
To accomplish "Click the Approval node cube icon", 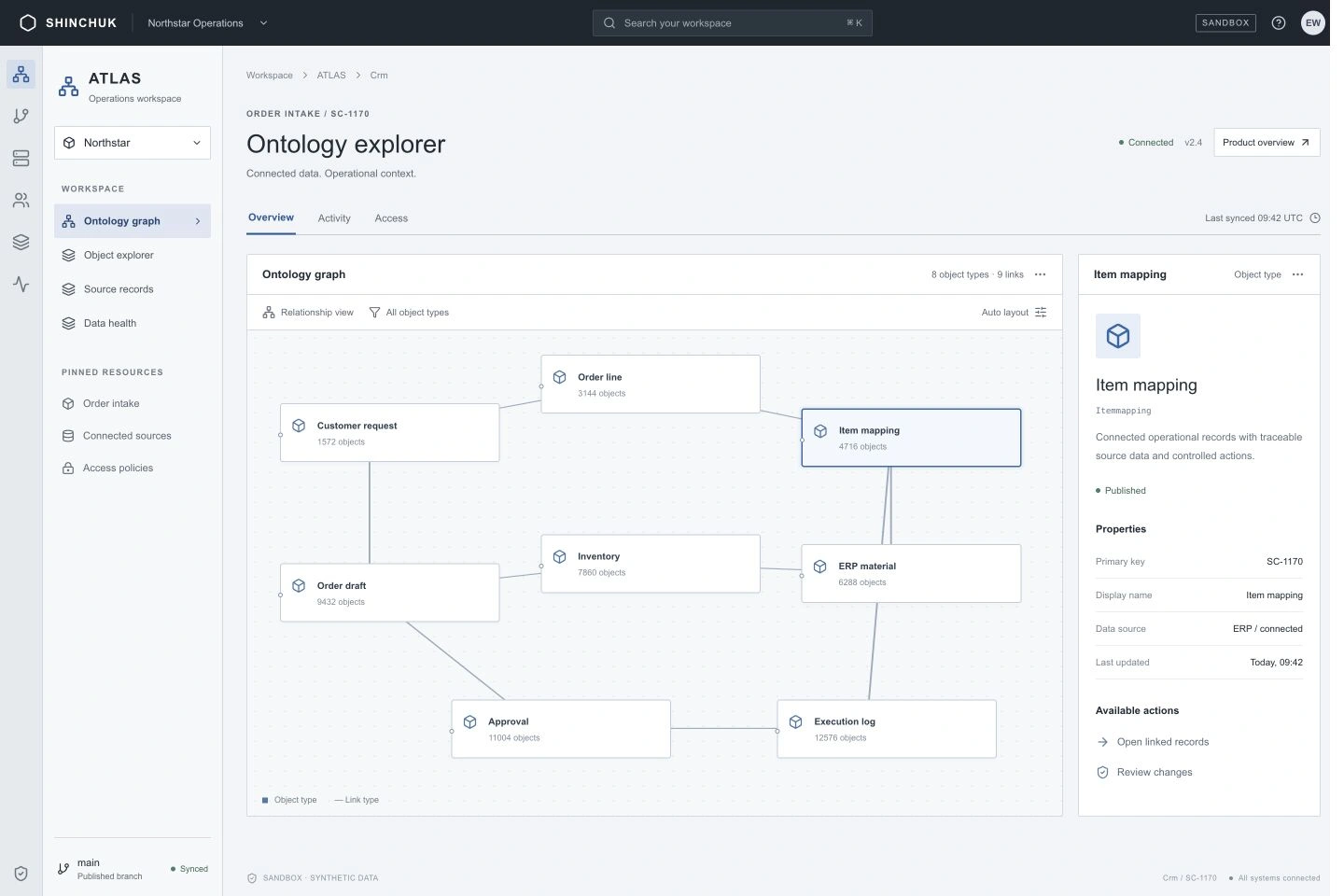I will pyautogui.click(x=470, y=721).
